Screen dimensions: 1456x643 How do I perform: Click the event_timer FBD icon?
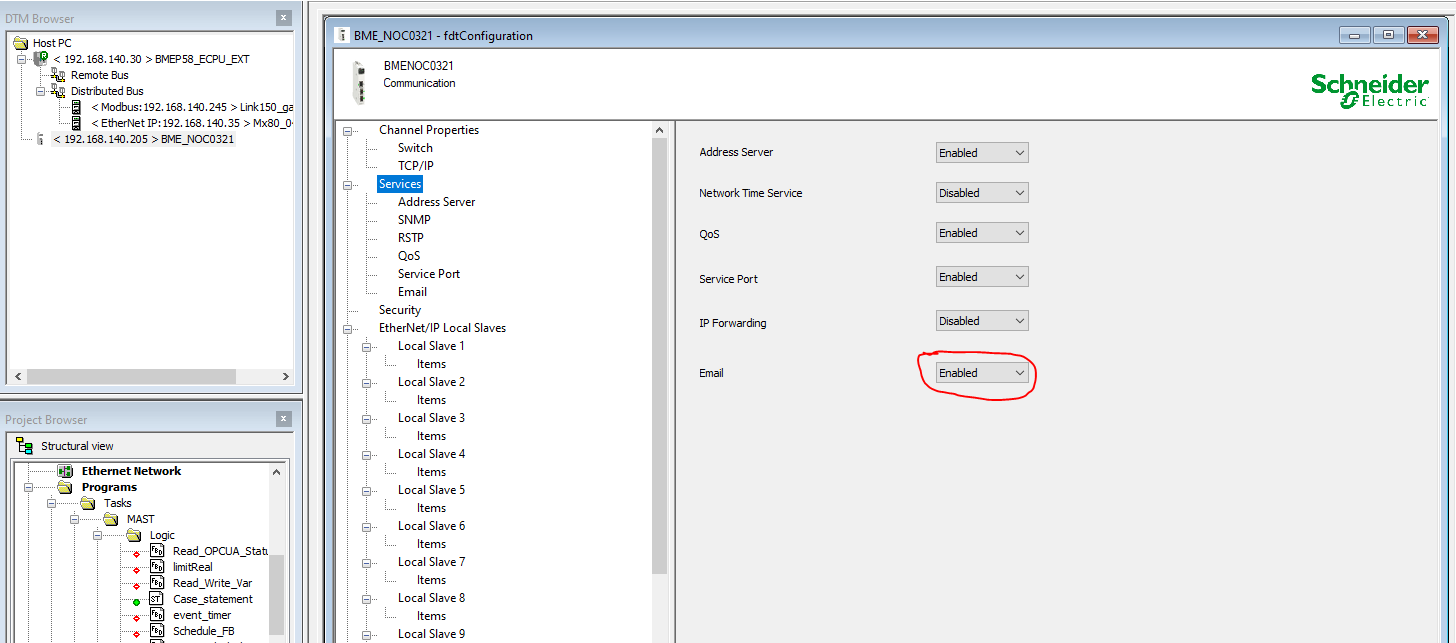157,615
